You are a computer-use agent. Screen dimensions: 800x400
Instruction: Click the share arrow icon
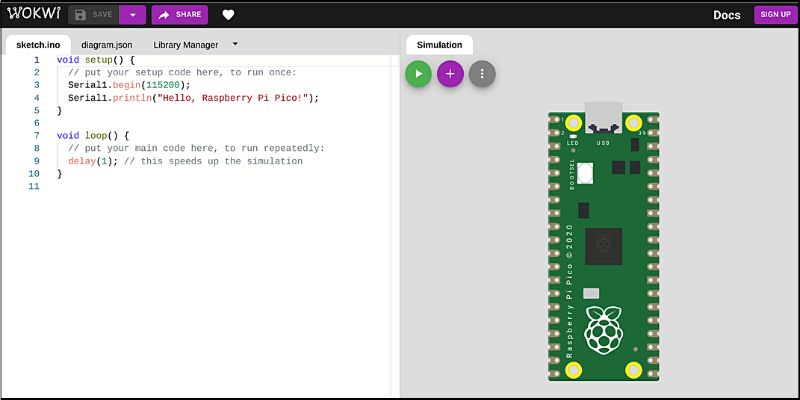click(164, 15)
